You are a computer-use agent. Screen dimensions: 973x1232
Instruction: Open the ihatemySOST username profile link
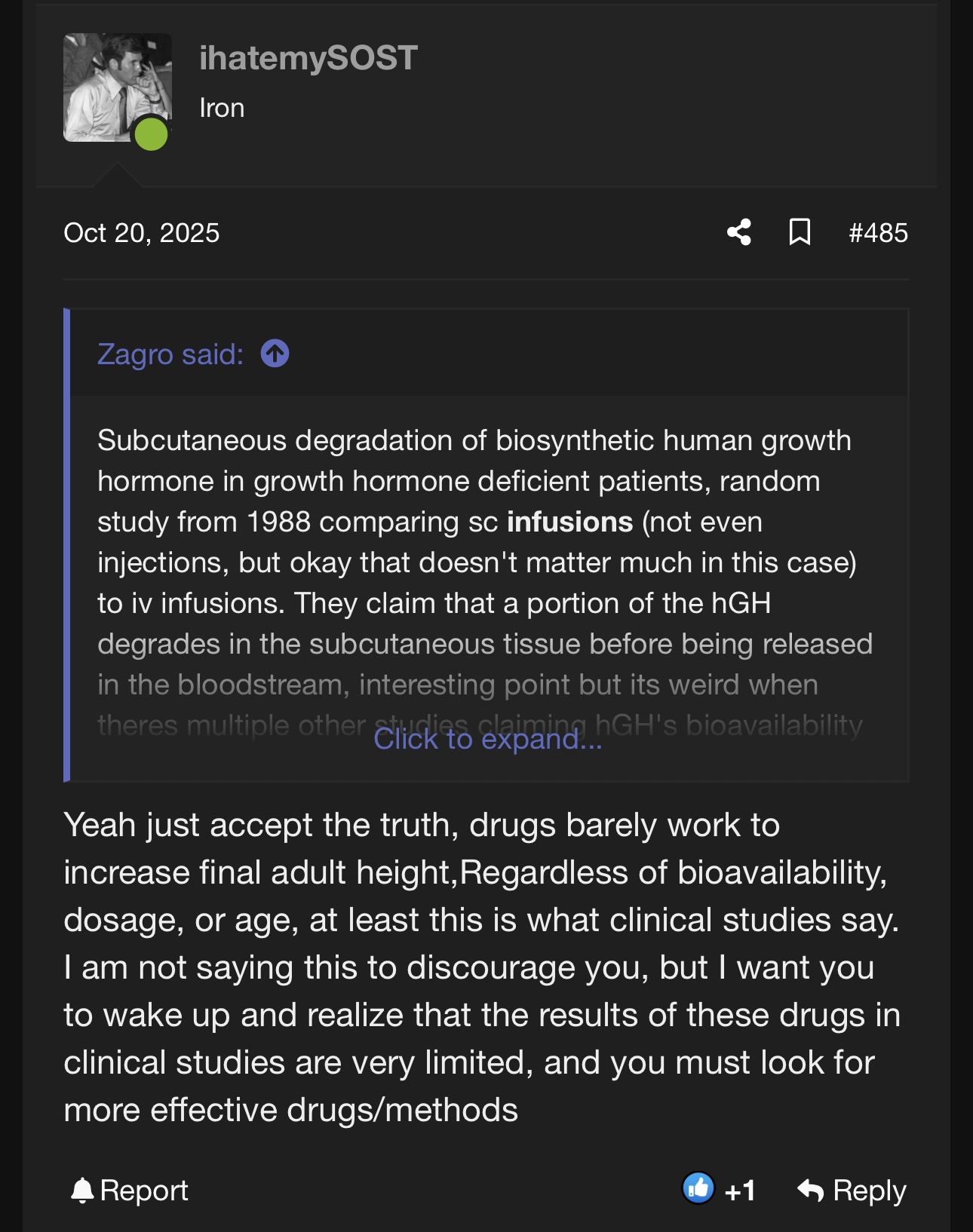tap(308, 58)
